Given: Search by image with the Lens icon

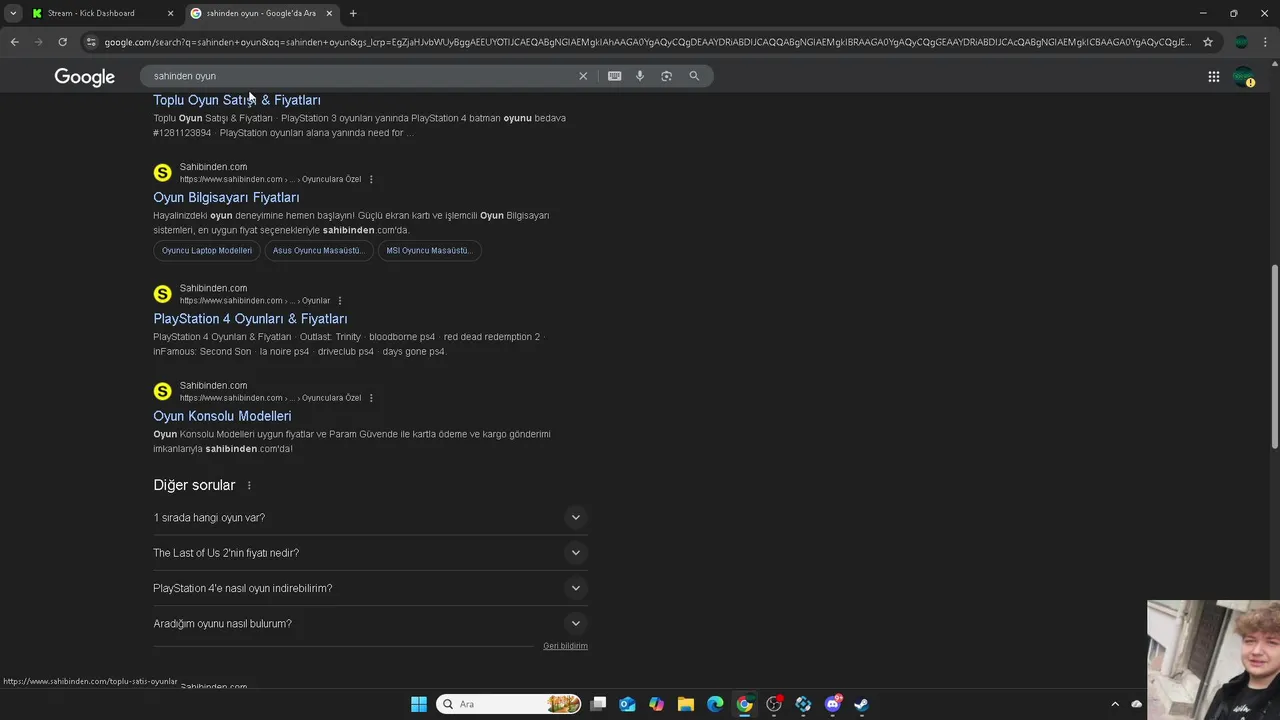Looking at the screenshot, I should (667, 76).
